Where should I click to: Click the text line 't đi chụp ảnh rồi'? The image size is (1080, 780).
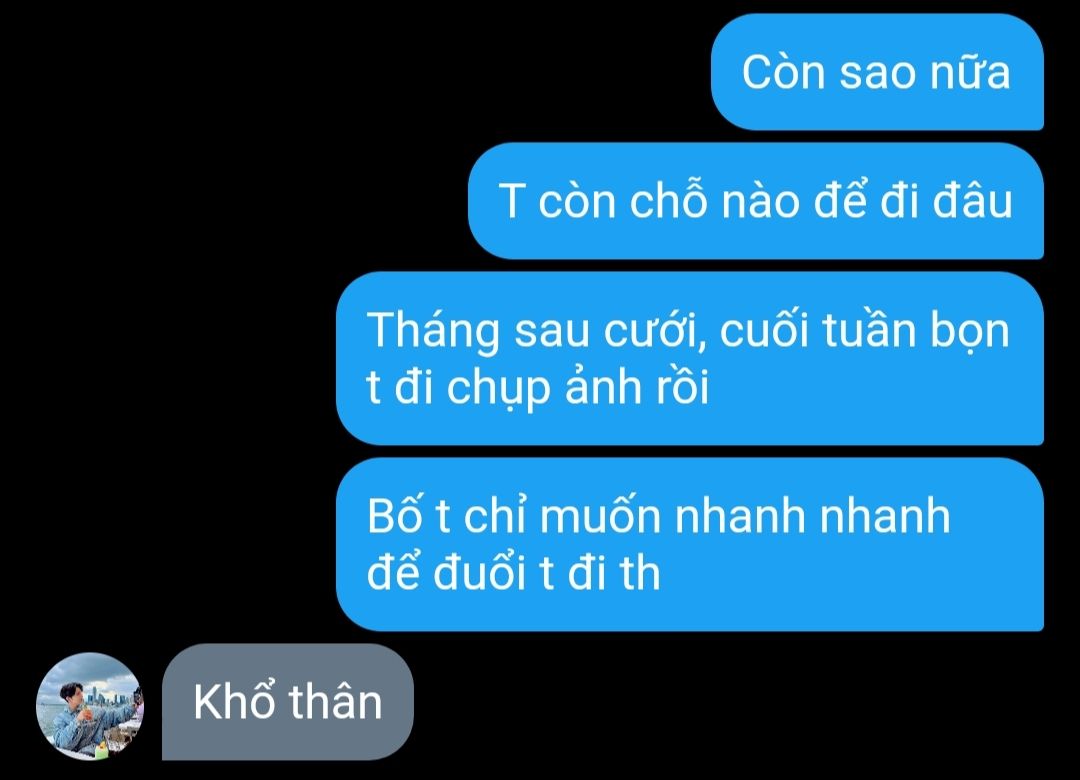(x=538, y=387)
